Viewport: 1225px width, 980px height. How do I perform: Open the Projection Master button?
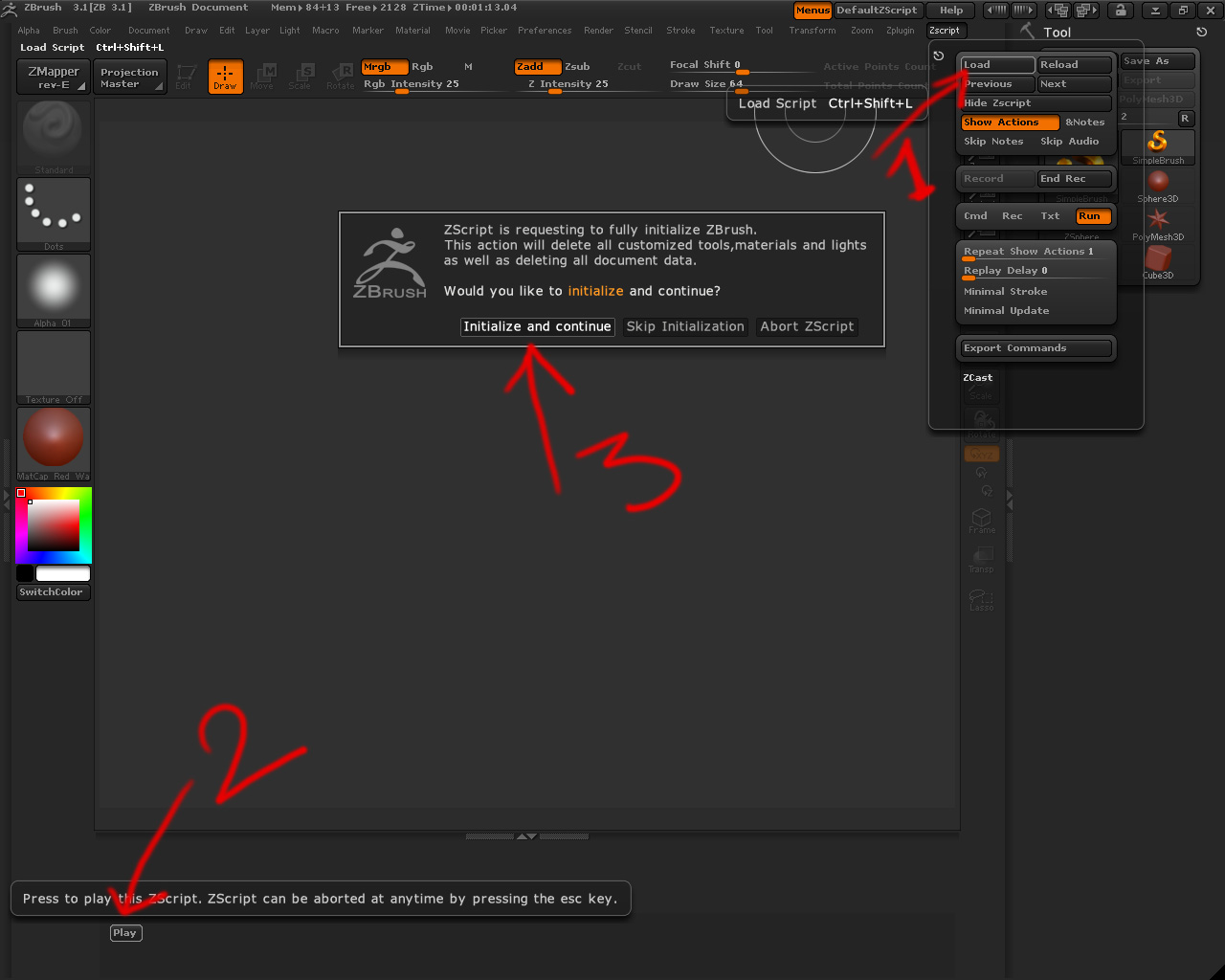click(x=130, y=78)
